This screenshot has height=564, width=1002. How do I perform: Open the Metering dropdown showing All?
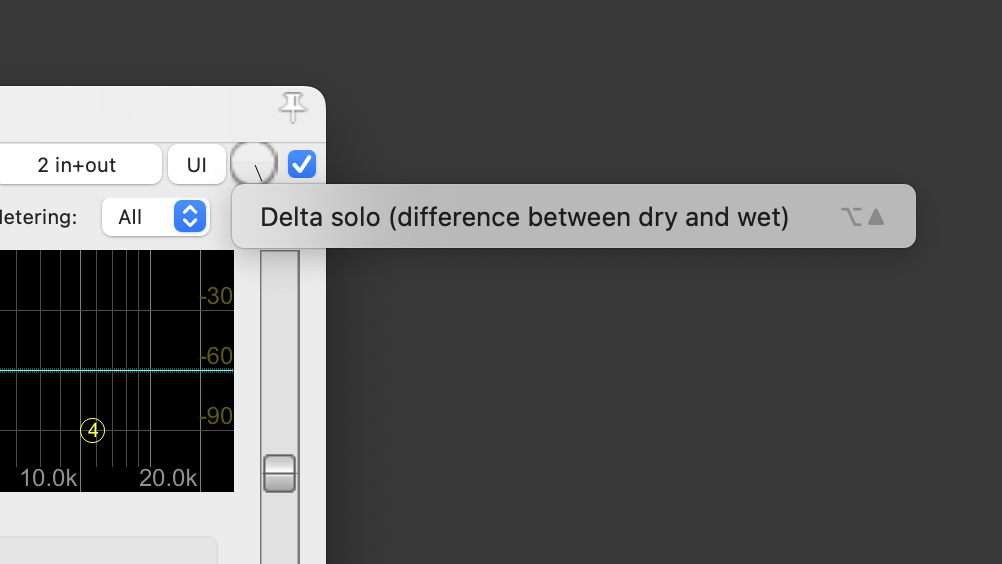(x=156, y=217)
